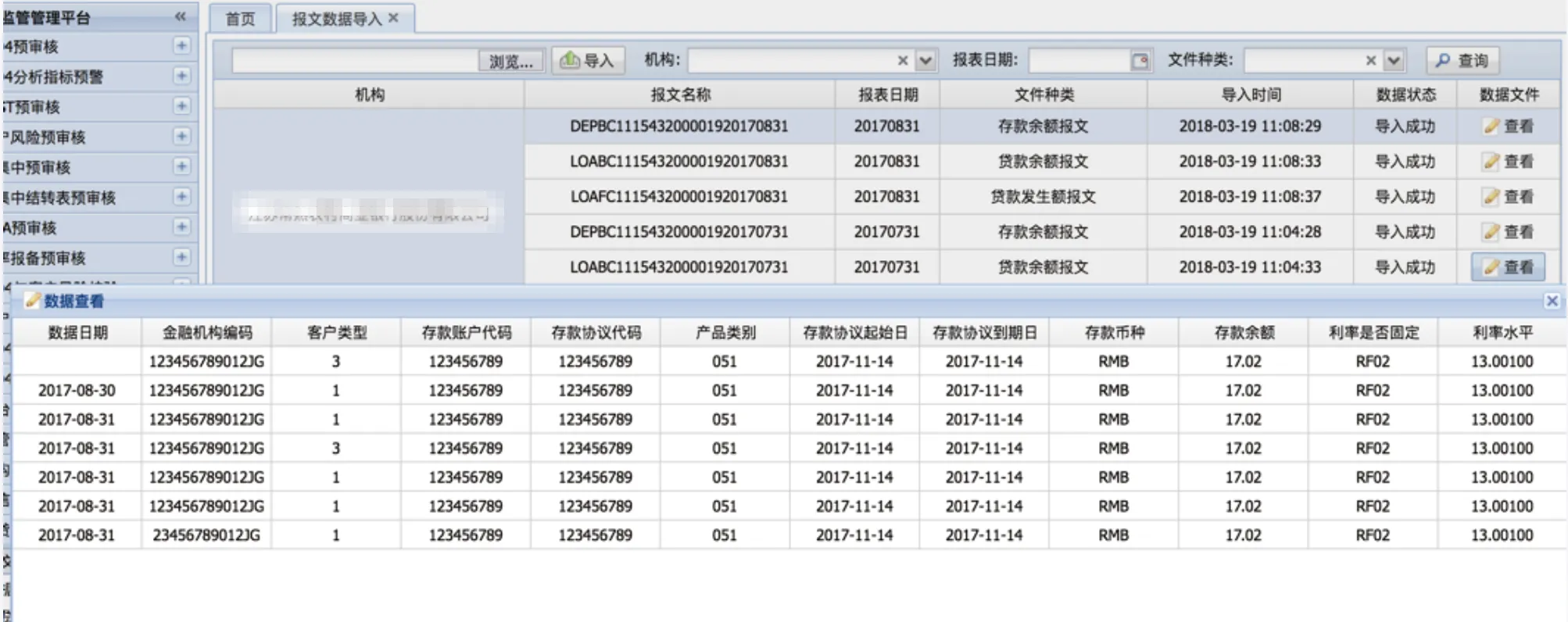Click the 浏览... file browse button

(510, 61)
